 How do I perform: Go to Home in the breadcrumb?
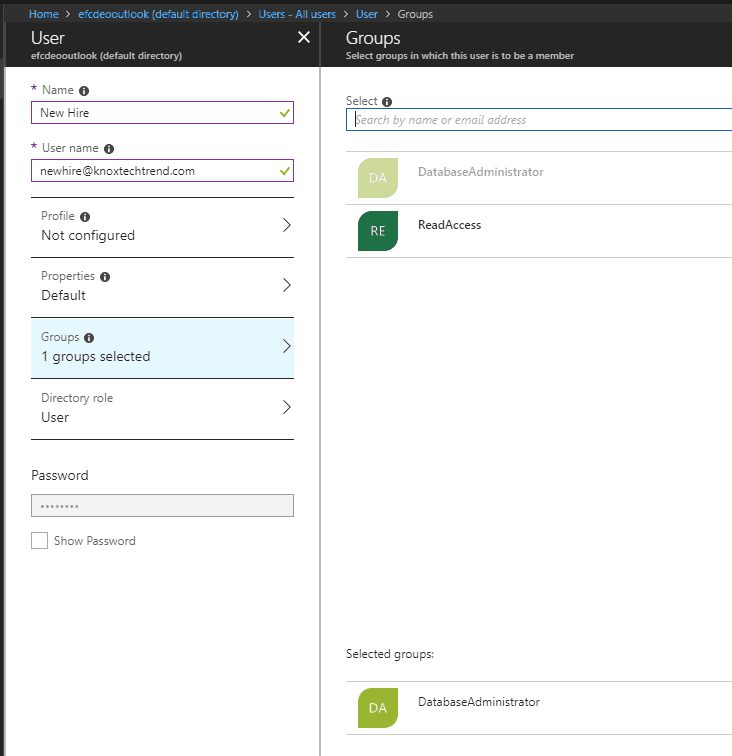pyautogui.click(x=43, y=15)
